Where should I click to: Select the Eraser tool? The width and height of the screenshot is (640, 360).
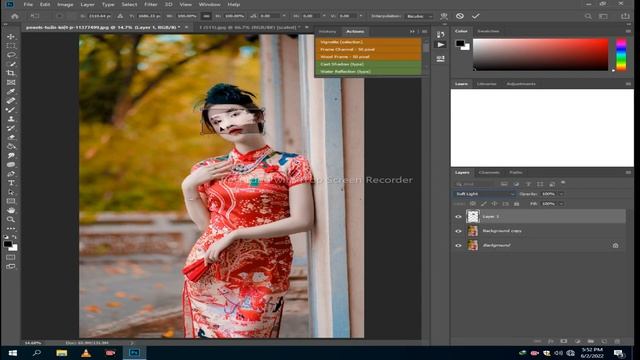tap(11, 137)
